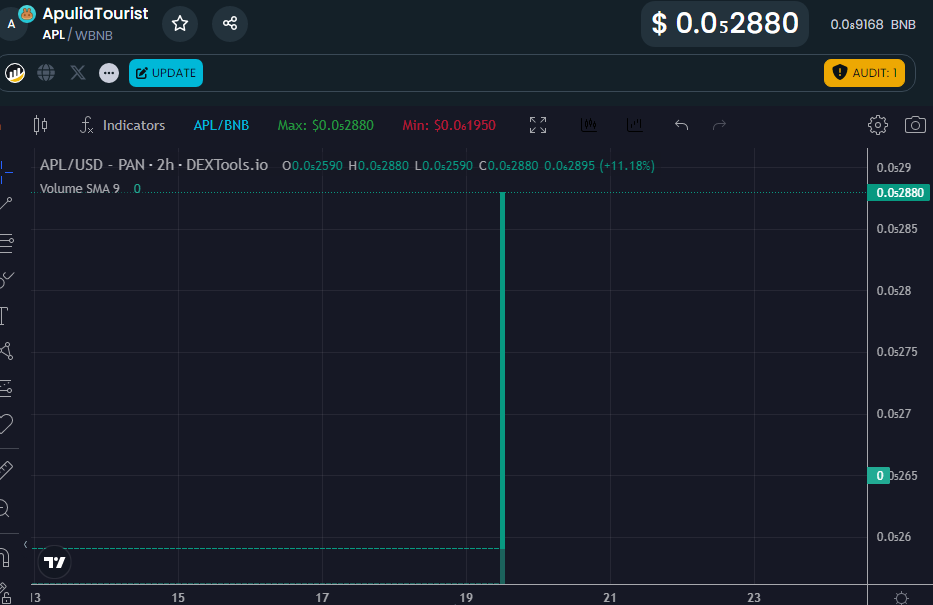The width and height of the screenshot is (933, 605).
Task: Open the website globe icon
Action: (46, 73)
